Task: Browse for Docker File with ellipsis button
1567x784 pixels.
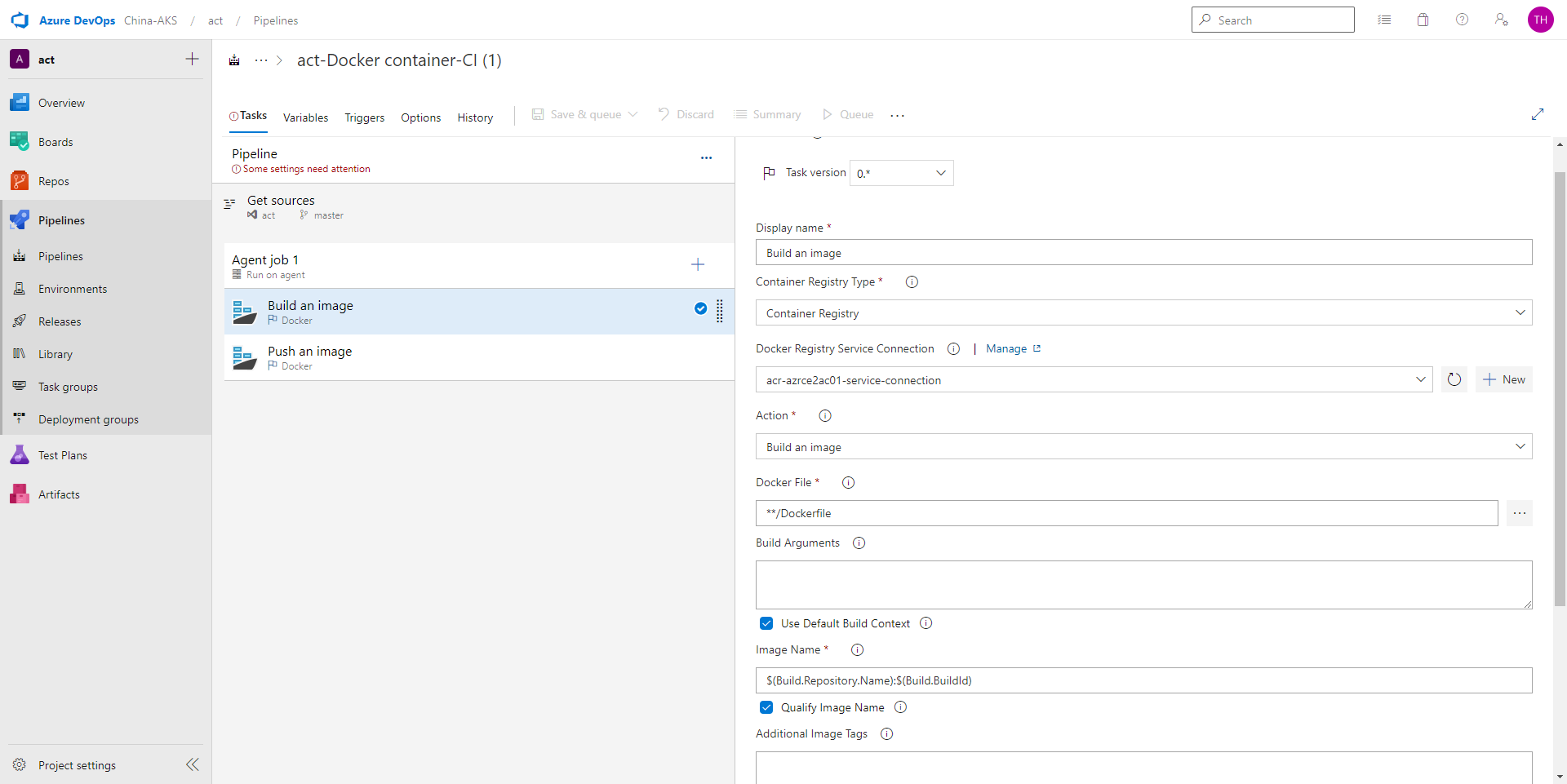Action: click(x=1519, y=513)
